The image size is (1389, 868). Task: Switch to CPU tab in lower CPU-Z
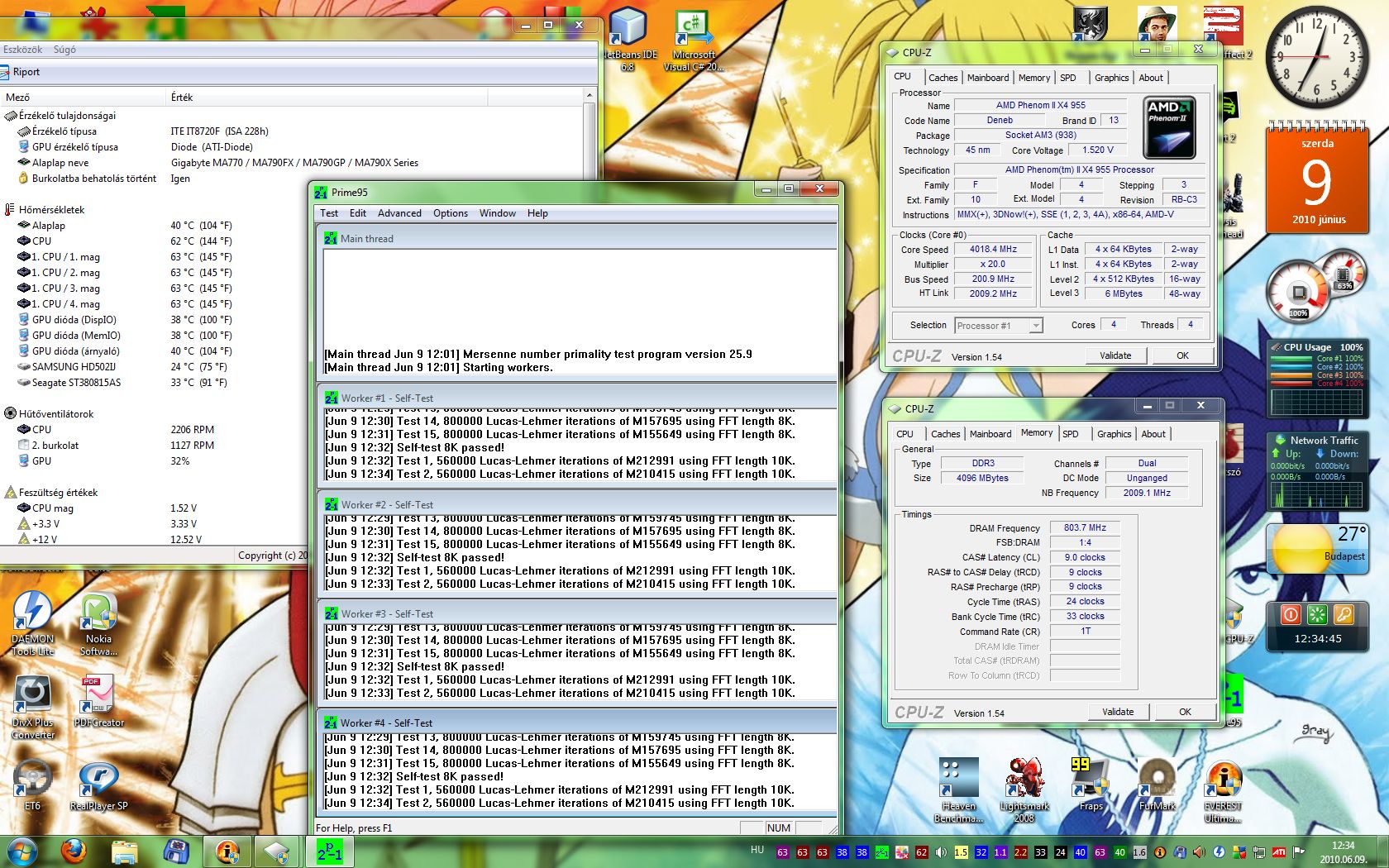point(905,434)
